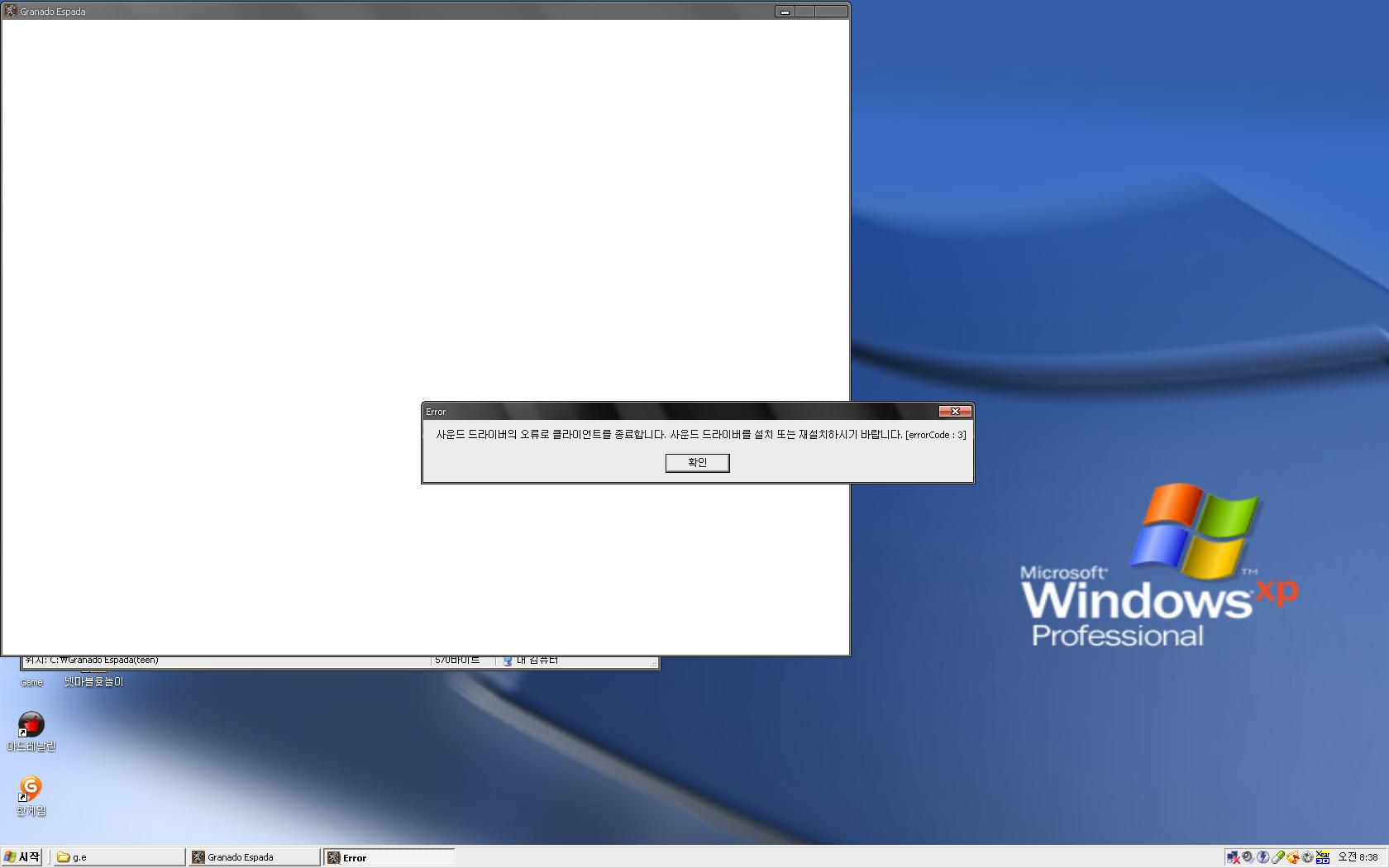Viewport: 1389px width, 868px height.
Task: Confirm the error with the 확인 button
Action: pos(697,463)
